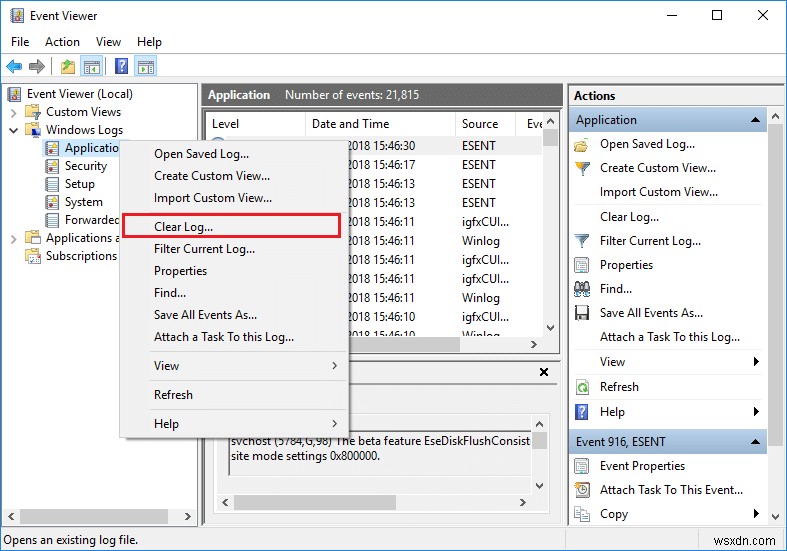Click Clear Log... in Actions pane
This screenshot has height=551, width=787.
[629, 217]
